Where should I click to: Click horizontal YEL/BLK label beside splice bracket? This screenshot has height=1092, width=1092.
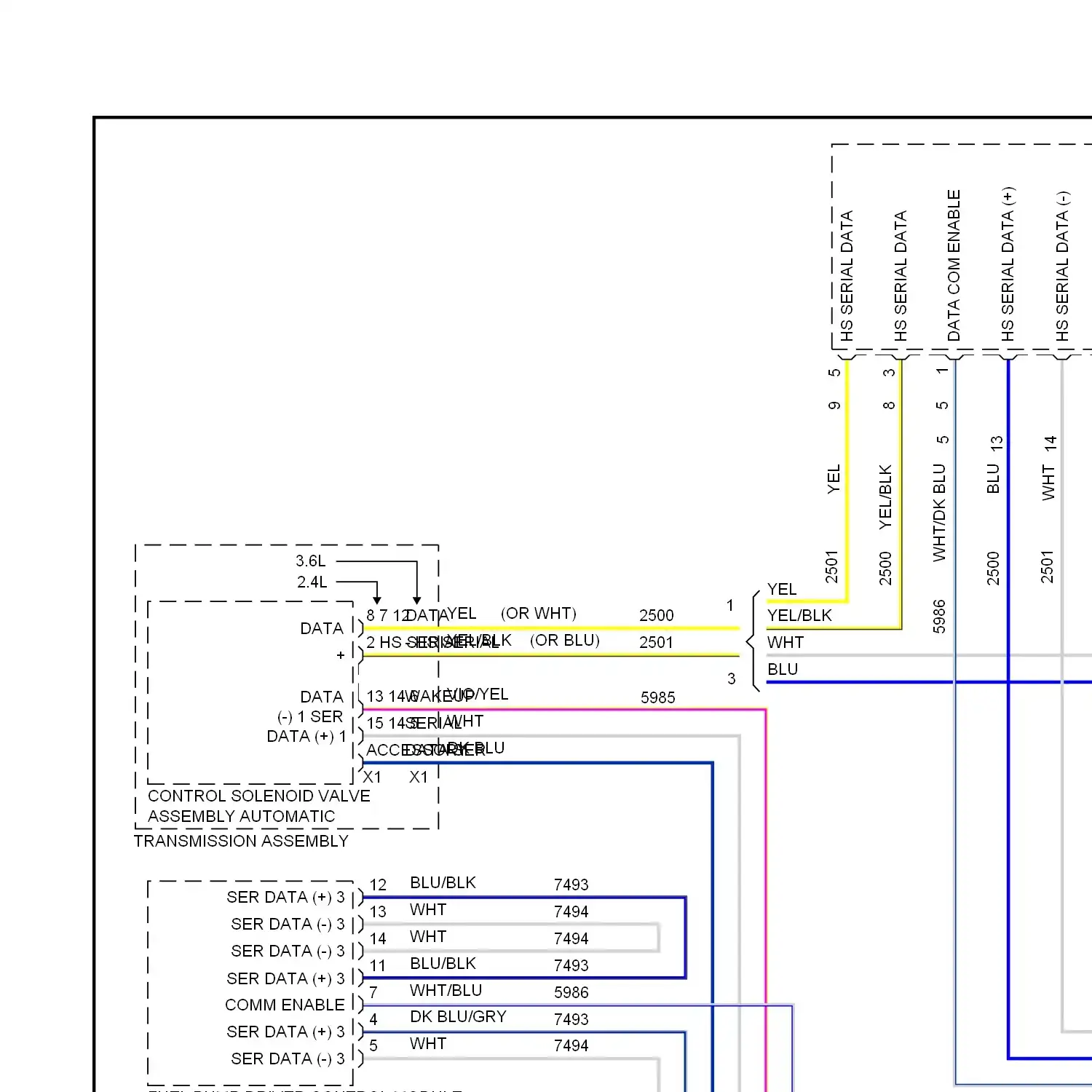(799, 616)
